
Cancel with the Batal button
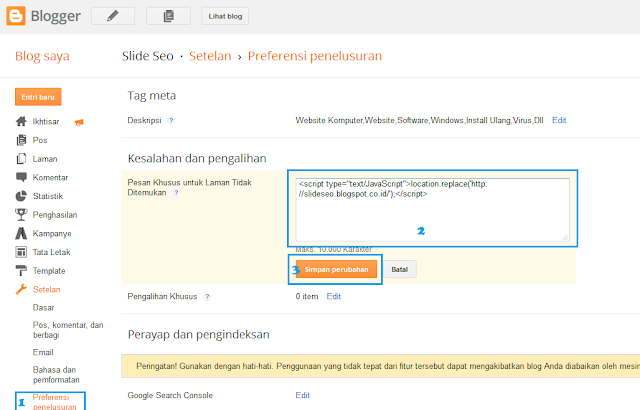coord(400,269)
